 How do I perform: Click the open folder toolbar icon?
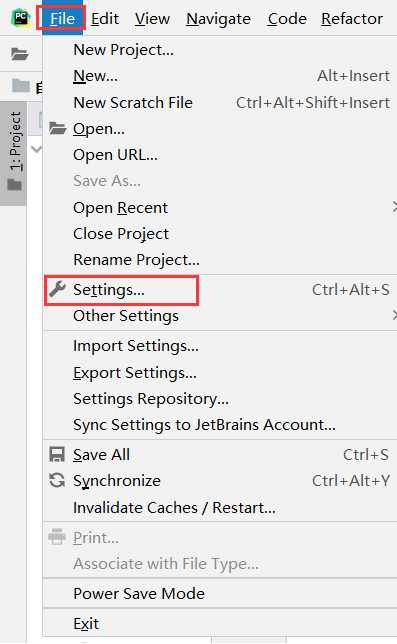20,54
